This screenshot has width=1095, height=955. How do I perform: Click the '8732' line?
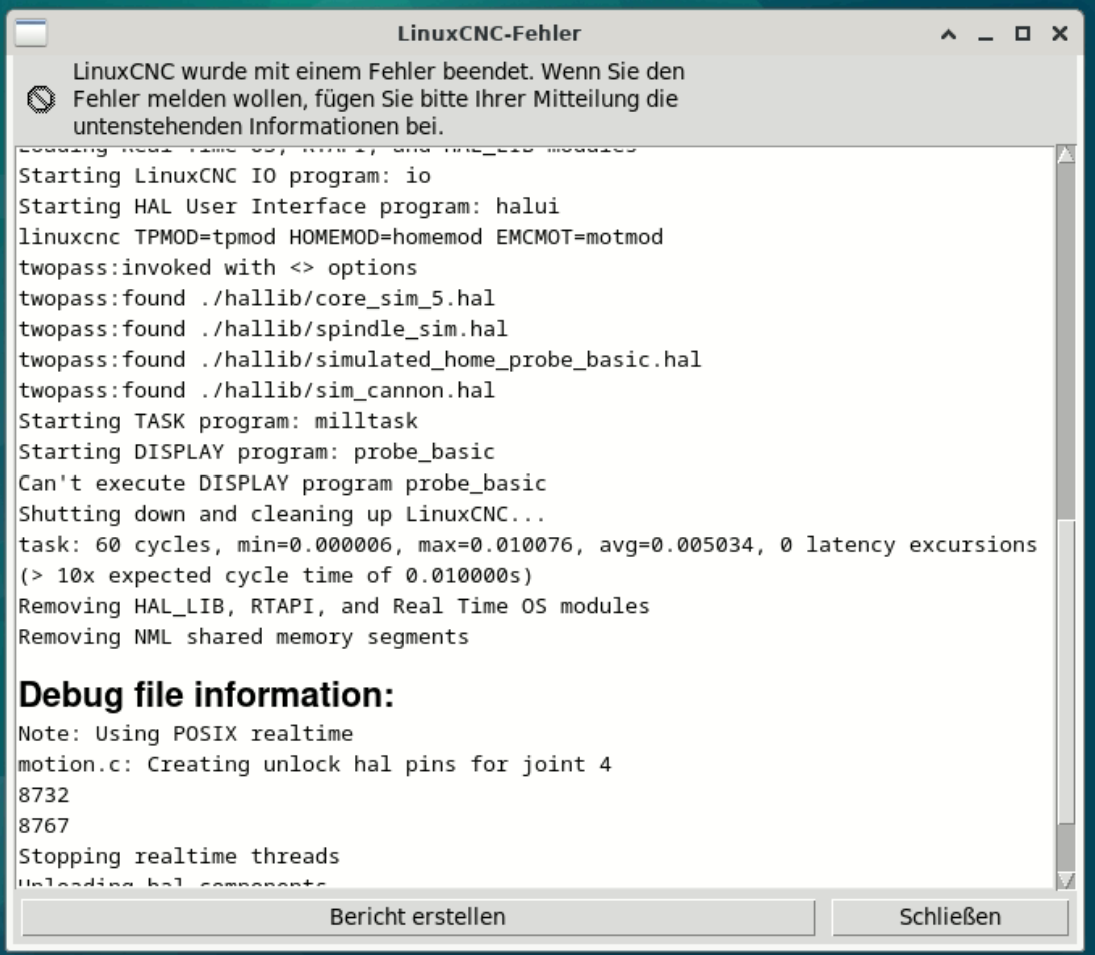click(x=44, y=795)
